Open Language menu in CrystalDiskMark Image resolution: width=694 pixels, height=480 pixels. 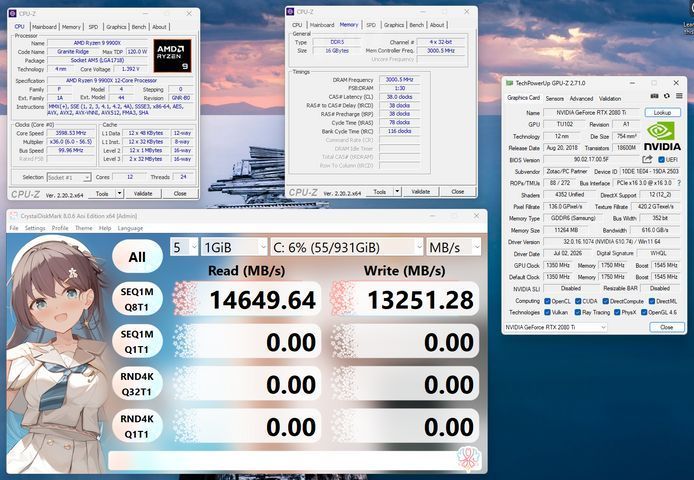pyautogui.click(x=130, y=228)
